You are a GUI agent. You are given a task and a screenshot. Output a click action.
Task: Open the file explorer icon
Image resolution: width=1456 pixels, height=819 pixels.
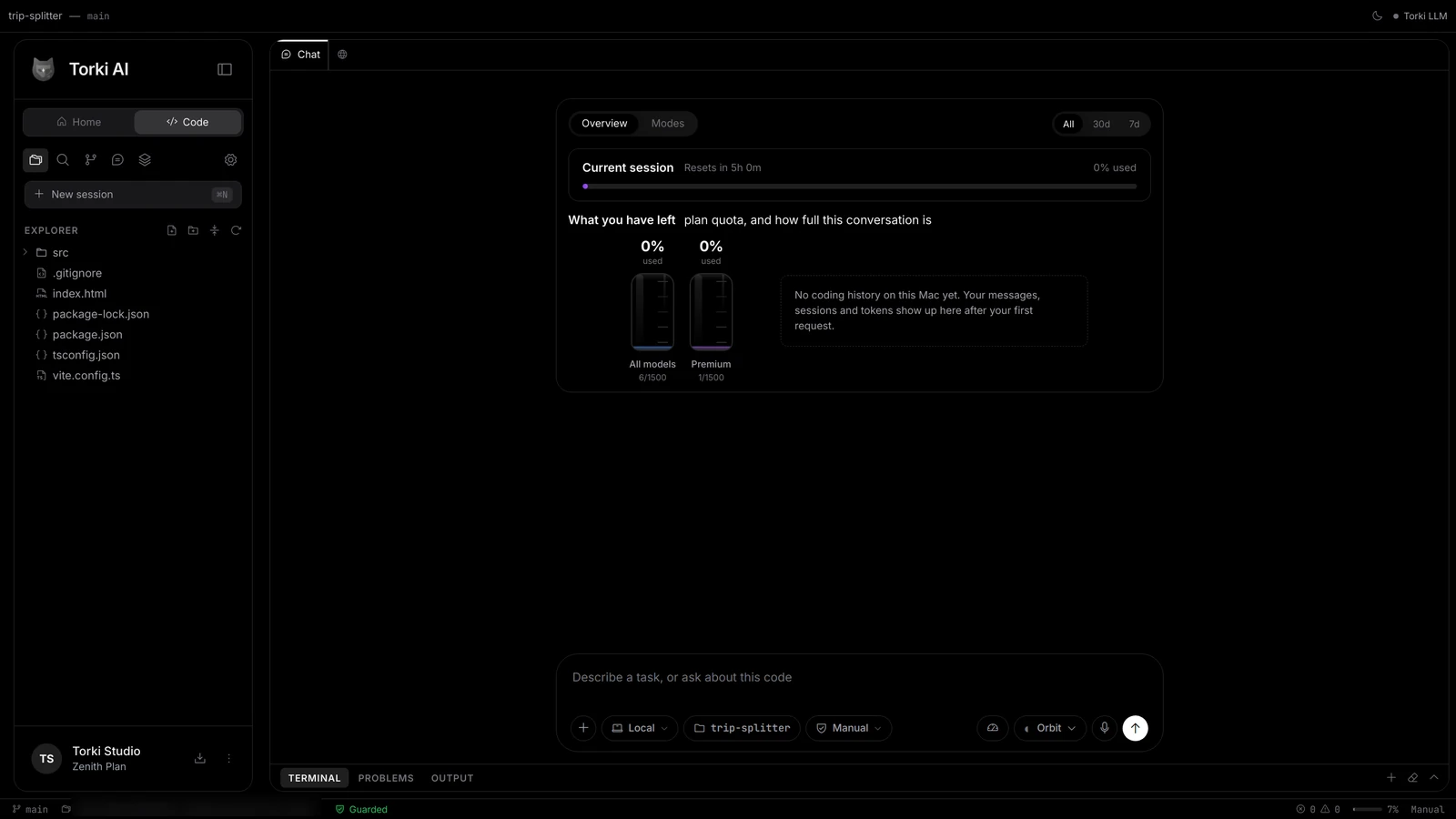35,160
